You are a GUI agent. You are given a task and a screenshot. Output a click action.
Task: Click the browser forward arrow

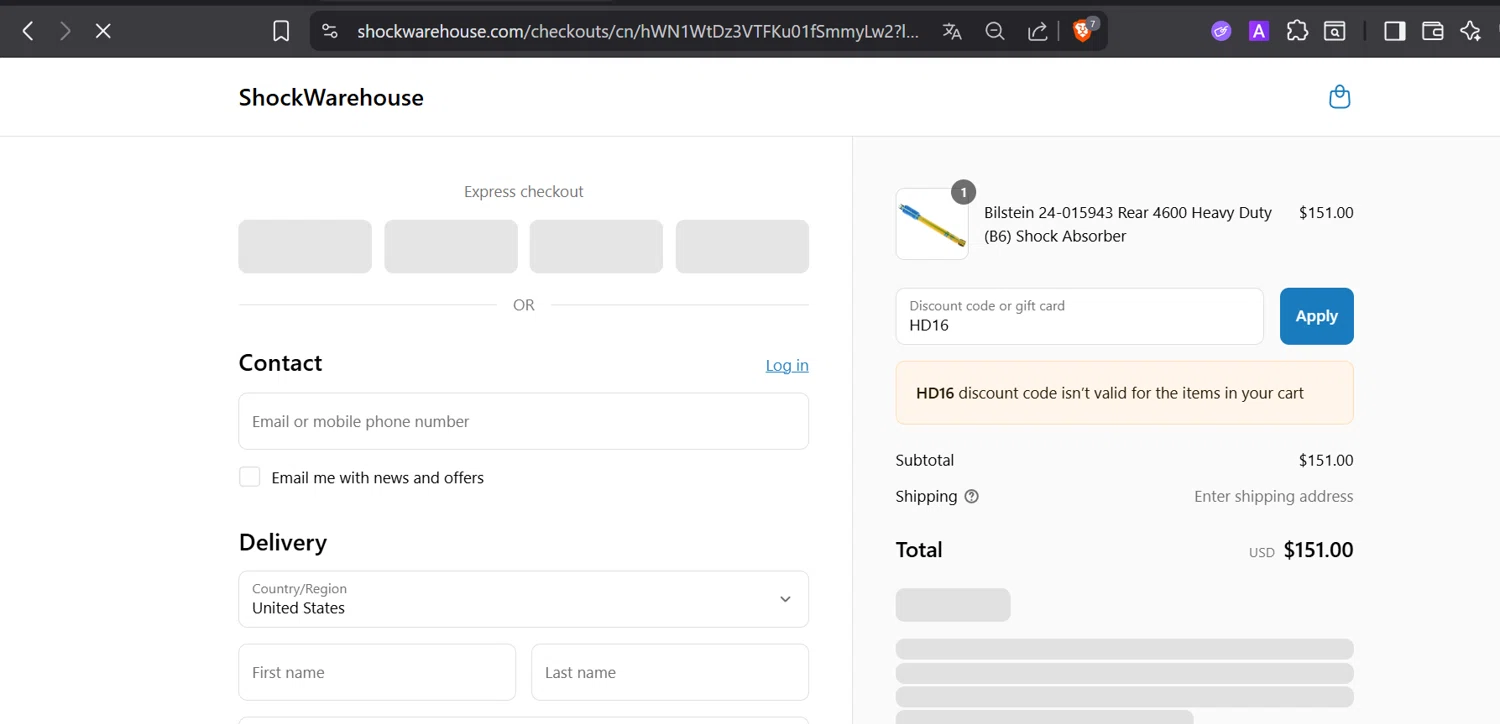pyautogui.click(x=65, y=31)
